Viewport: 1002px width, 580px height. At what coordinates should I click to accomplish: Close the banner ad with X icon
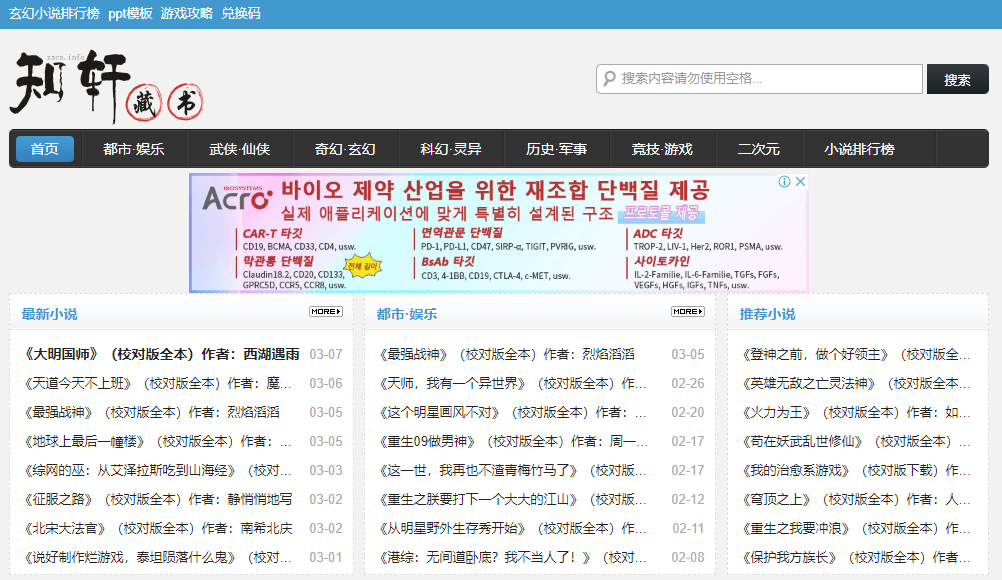pos(800,182)
